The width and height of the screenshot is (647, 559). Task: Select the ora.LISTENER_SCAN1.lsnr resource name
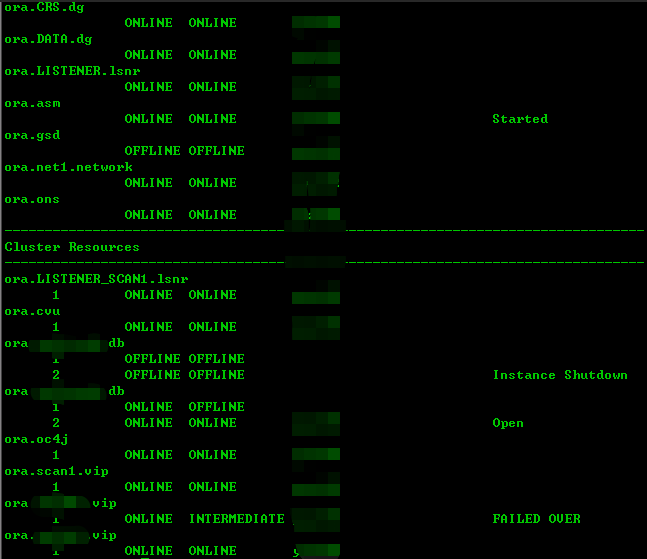click(x=96, y=279)
